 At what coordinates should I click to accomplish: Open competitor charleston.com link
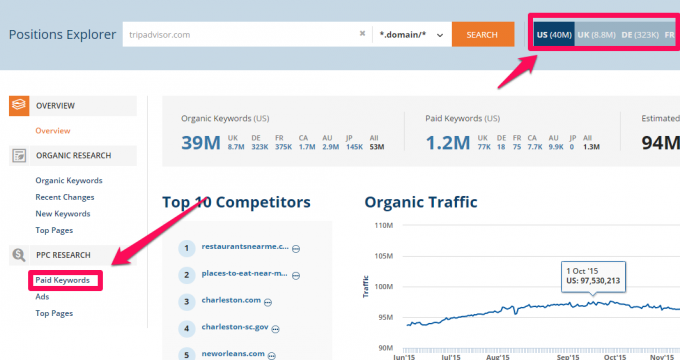pos(231,300)
